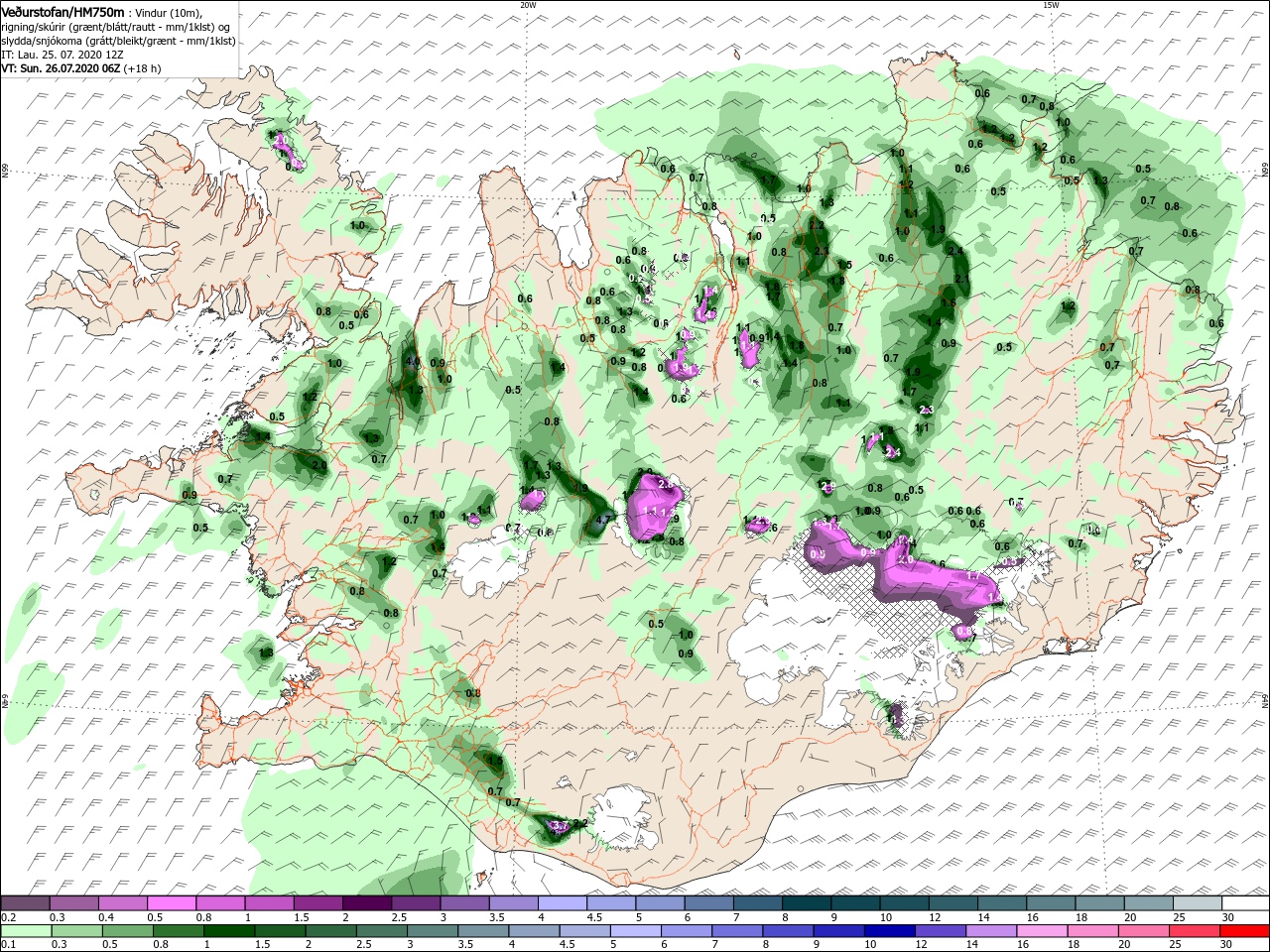Click the plum 0.2 swatch in top legend row
Screen dimensions: 1270x952
point(27,903)
